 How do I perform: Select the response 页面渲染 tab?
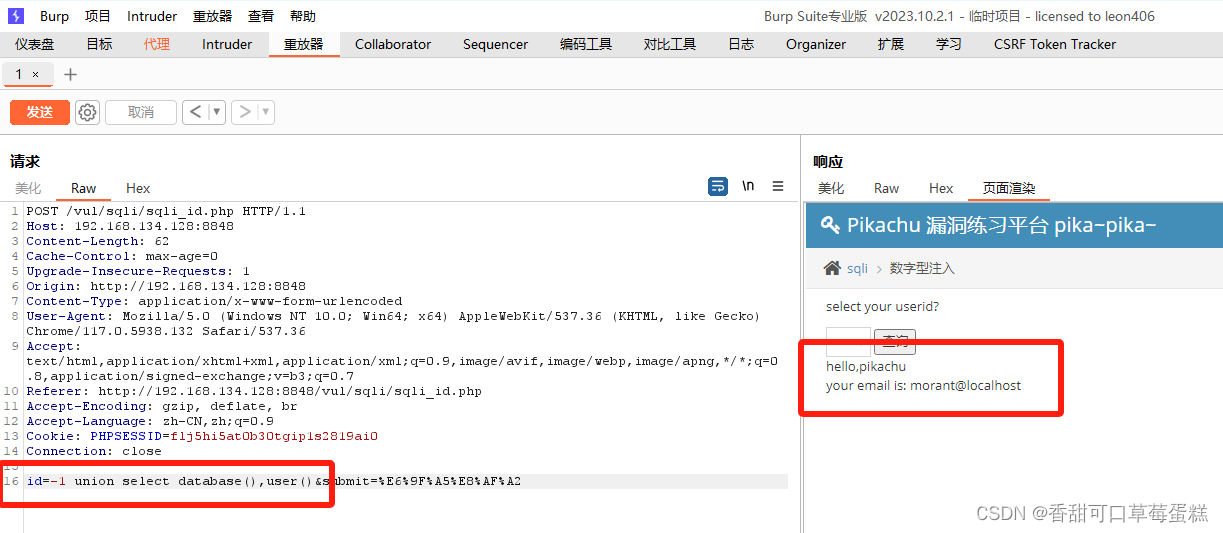click(1009, 188)
